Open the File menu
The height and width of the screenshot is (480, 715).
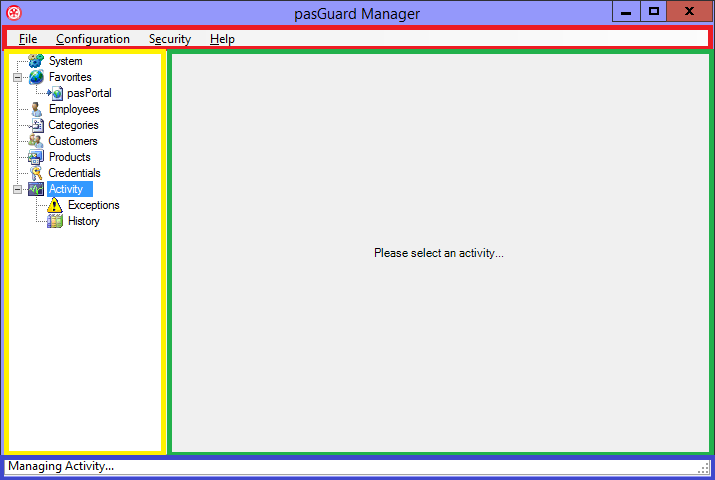pyautogui.click(x=28, y=39)
